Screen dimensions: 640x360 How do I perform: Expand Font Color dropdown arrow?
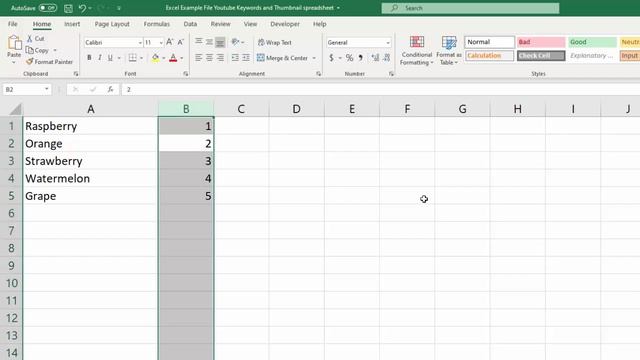point(182,58)
